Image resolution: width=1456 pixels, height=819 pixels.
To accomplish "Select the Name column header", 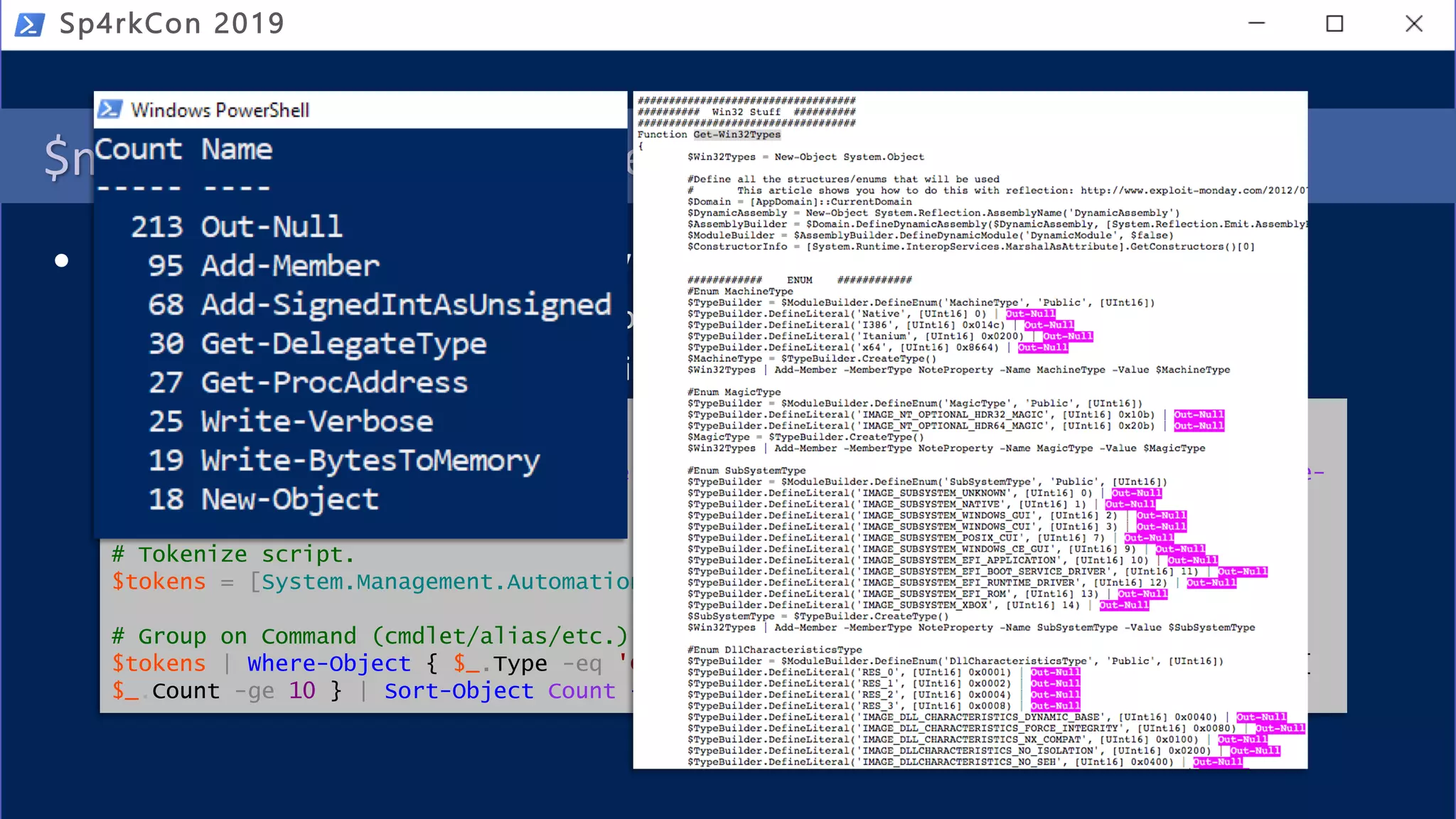I will 237,149.
